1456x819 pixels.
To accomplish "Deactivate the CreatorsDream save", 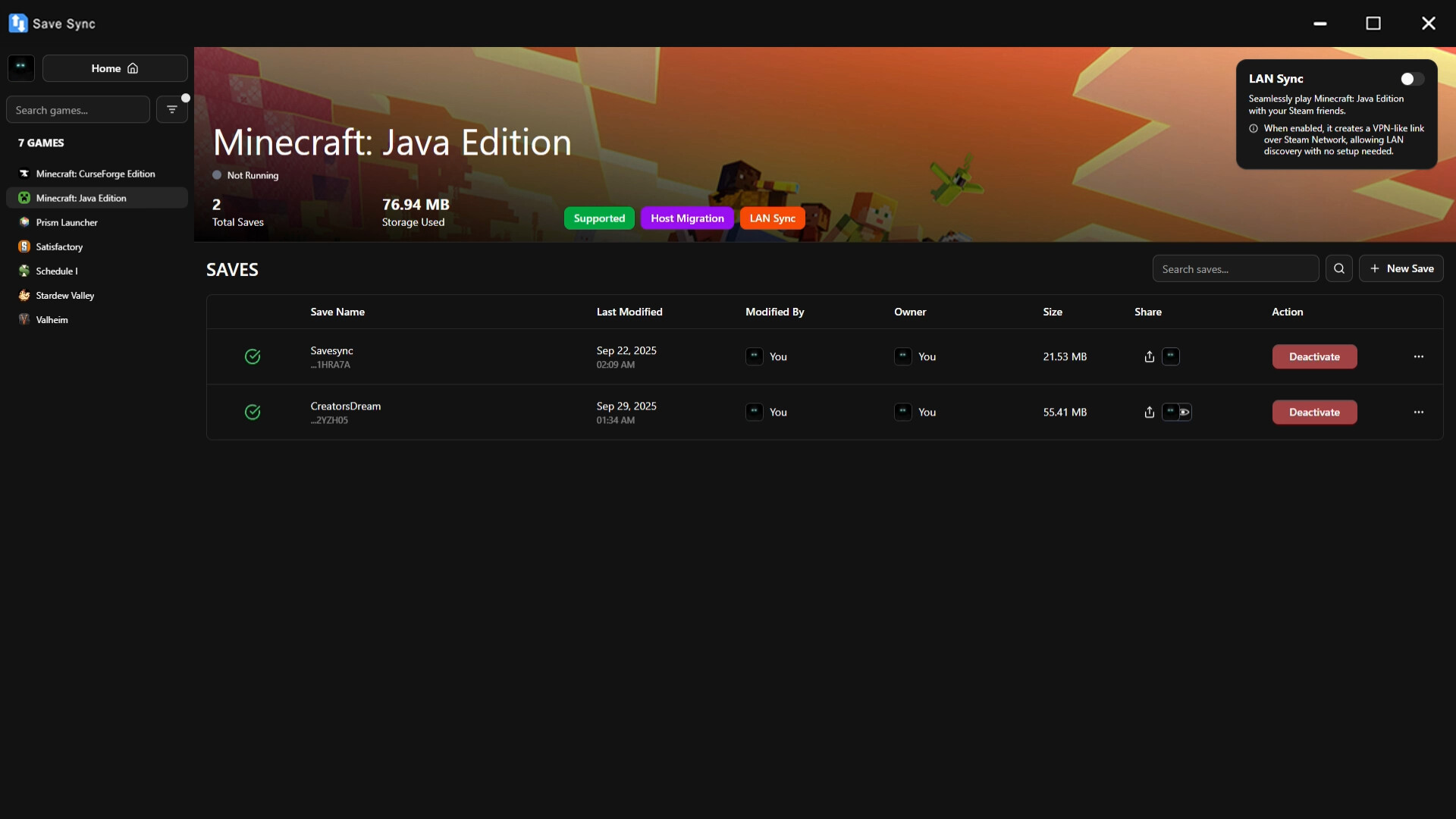I will [x=1314, y=412].
